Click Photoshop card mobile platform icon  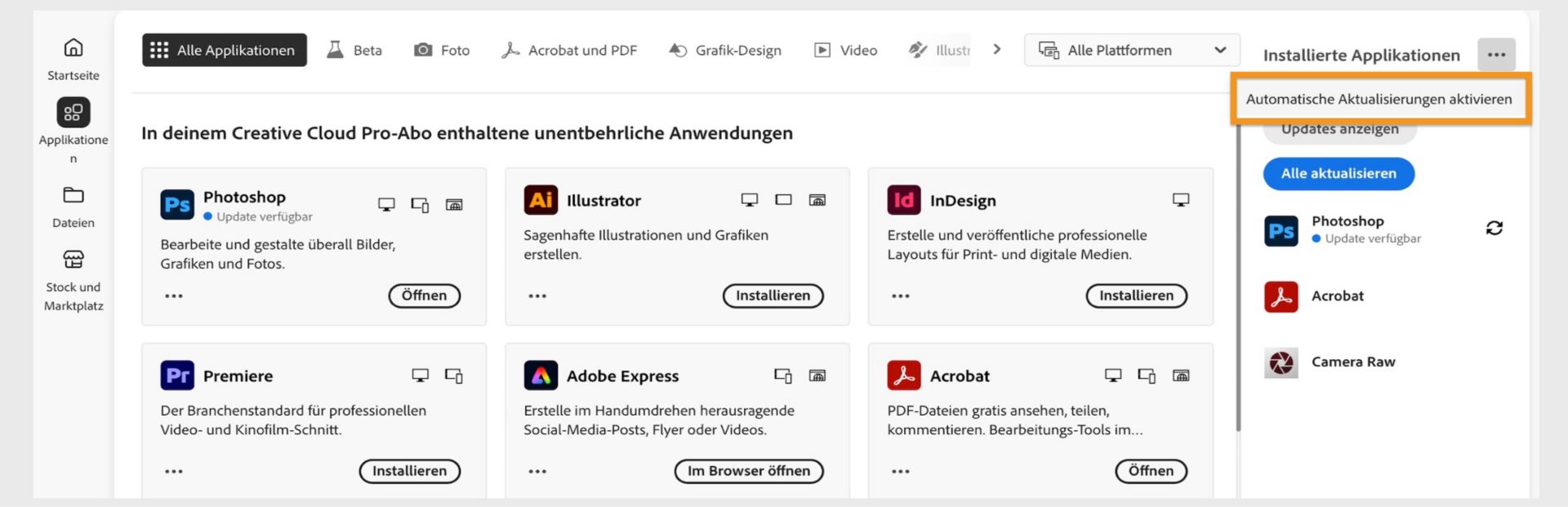pyautogui.click(x=420, y=205)
